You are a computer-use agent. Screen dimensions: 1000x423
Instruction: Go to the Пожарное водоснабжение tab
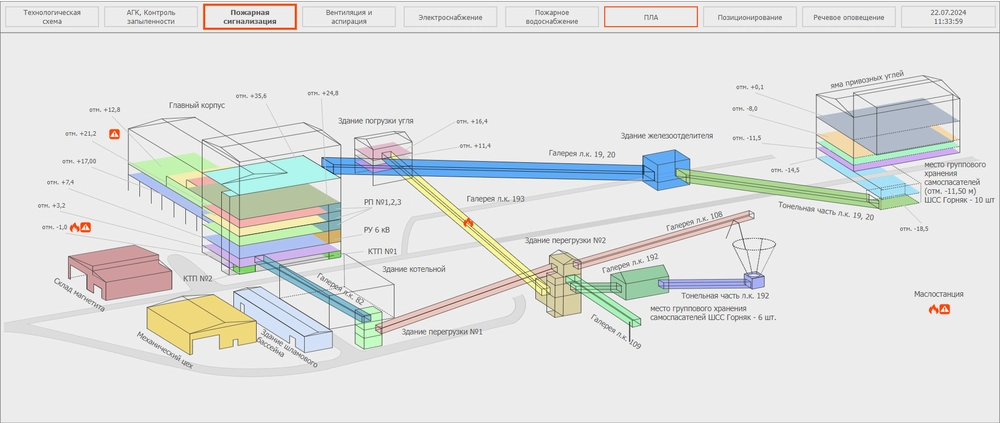[549, 18]
